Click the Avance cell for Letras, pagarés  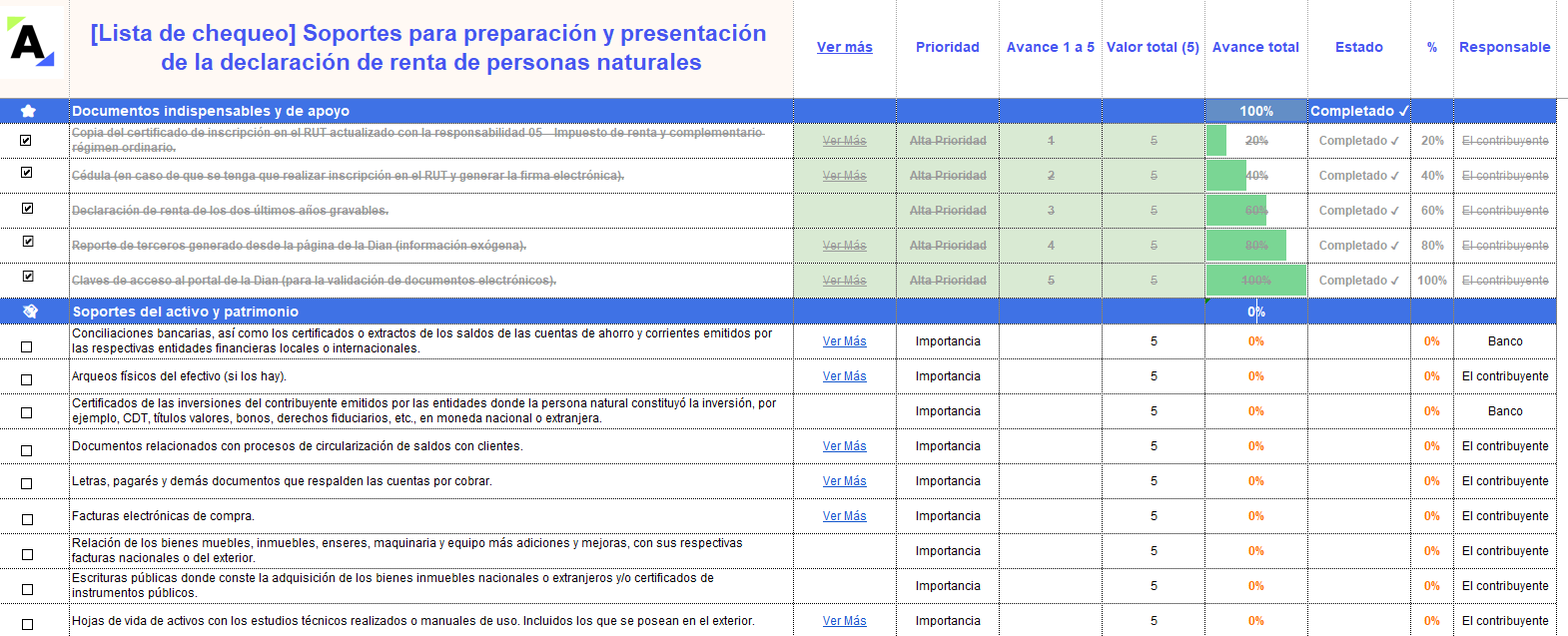point(1051,481)
